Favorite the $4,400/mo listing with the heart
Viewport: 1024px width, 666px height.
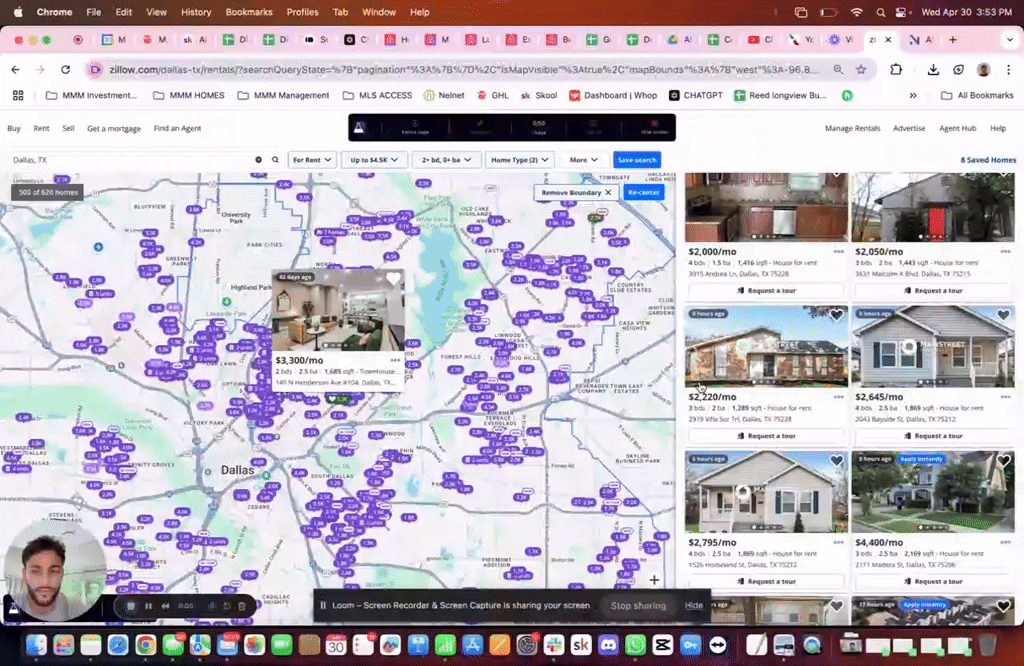click(1003, 462)
